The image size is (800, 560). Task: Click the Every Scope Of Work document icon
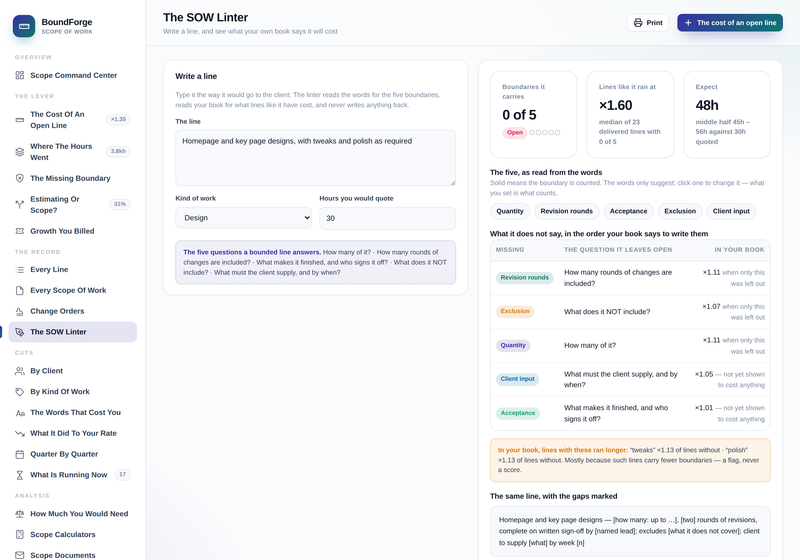[19, 290]
